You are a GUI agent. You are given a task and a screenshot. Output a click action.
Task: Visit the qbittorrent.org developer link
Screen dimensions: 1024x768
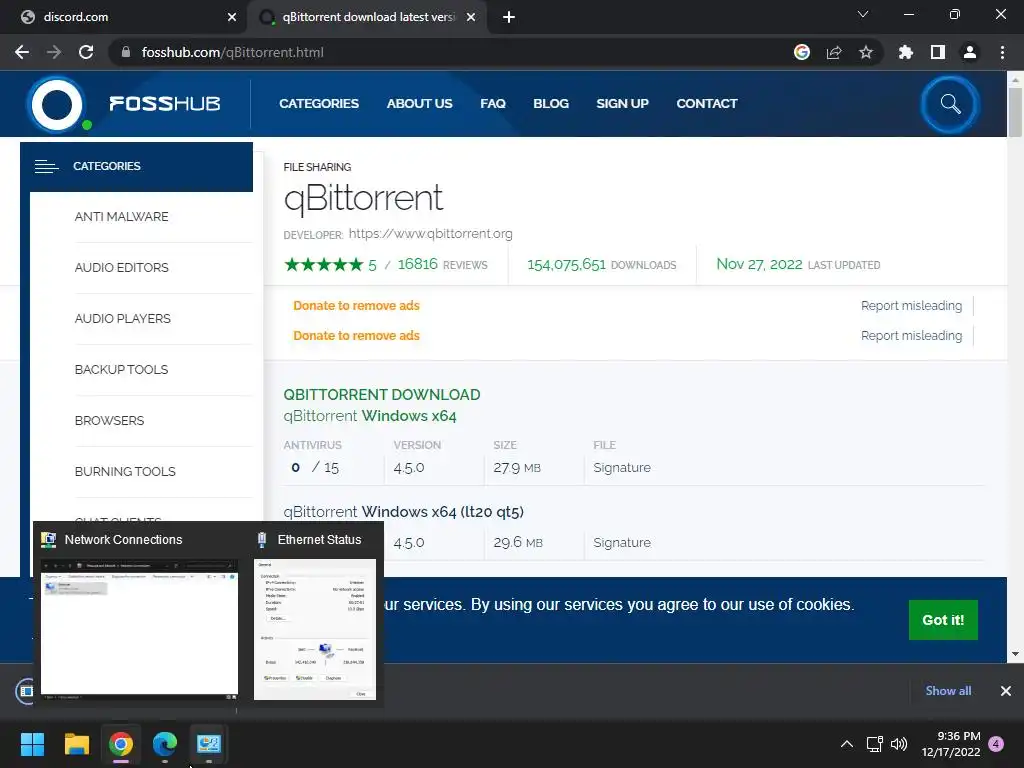click(x=430, y=234)
